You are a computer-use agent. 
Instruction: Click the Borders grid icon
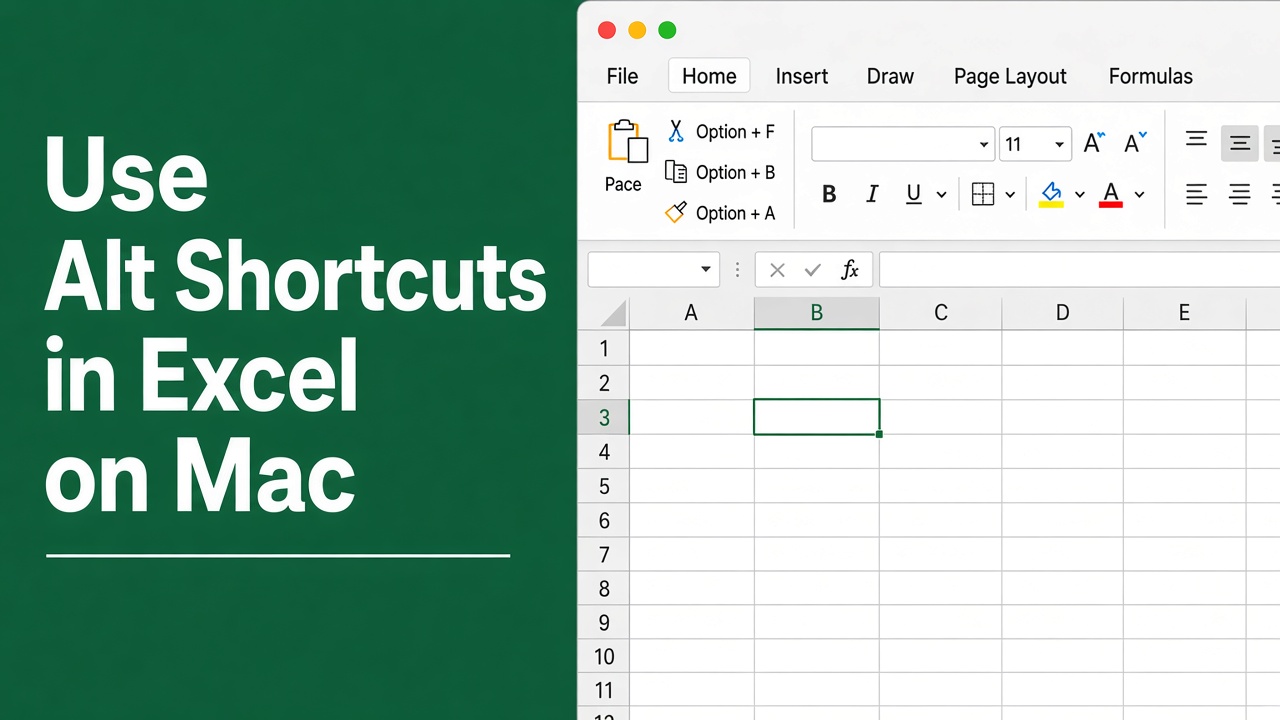click(x=983, y=195)
